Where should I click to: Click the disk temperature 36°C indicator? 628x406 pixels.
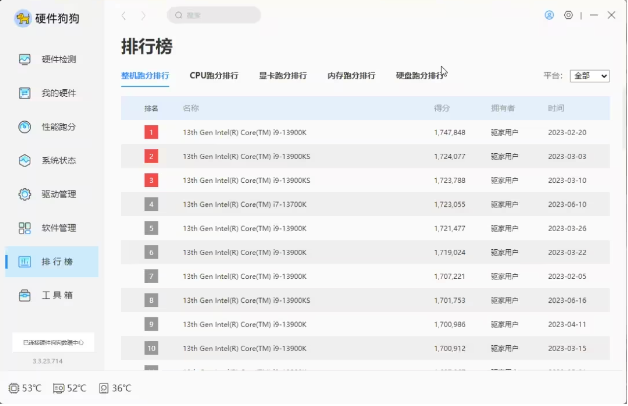(x=115, y=388)
